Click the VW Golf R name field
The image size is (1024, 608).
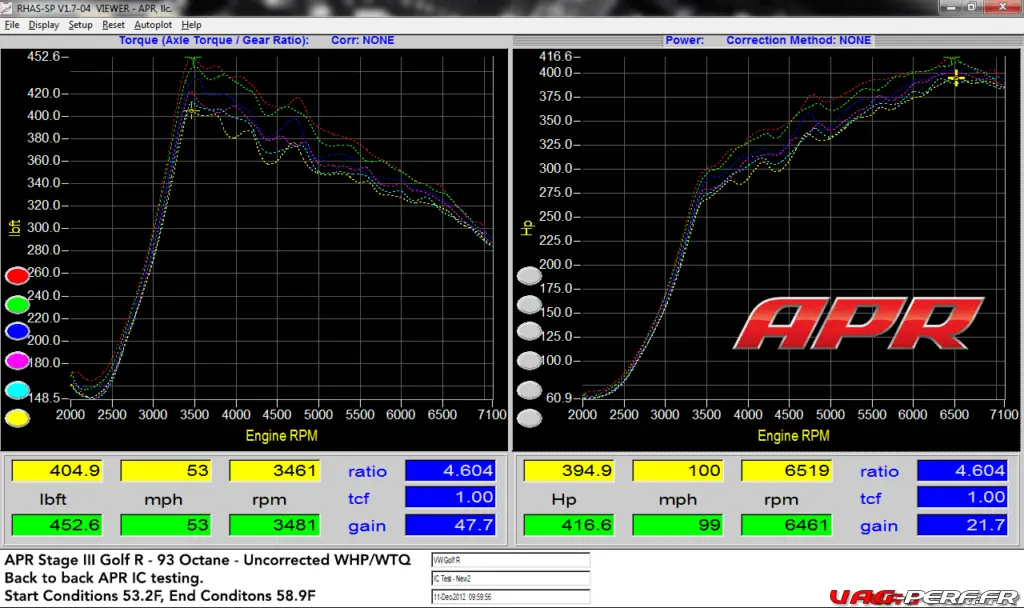pyautogui.click(x=511, y=560)
